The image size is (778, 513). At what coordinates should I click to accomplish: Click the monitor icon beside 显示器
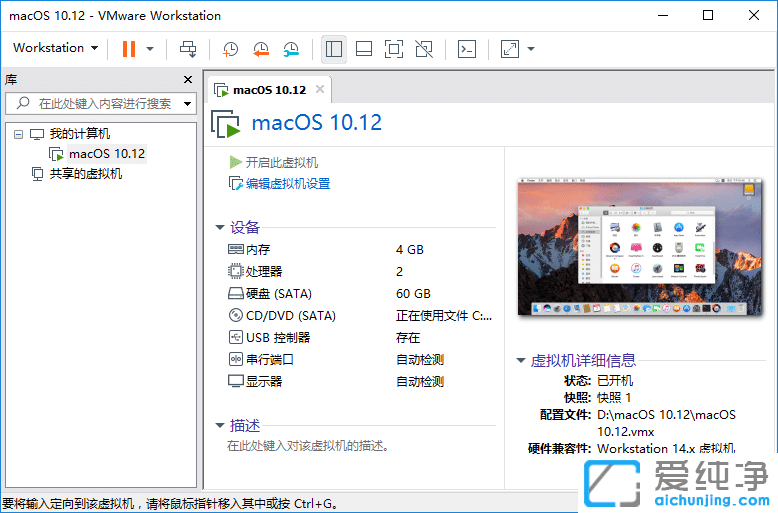pos(236,381)
